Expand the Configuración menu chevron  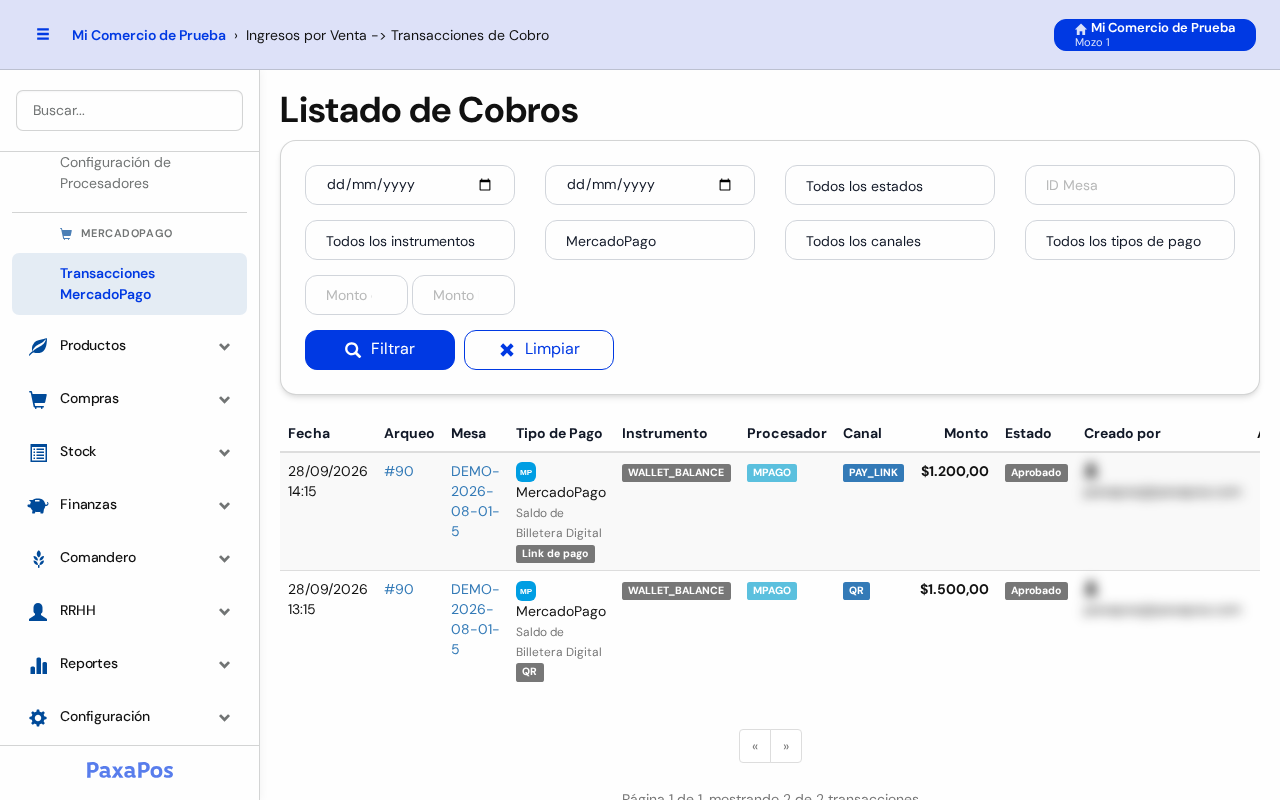225,717
